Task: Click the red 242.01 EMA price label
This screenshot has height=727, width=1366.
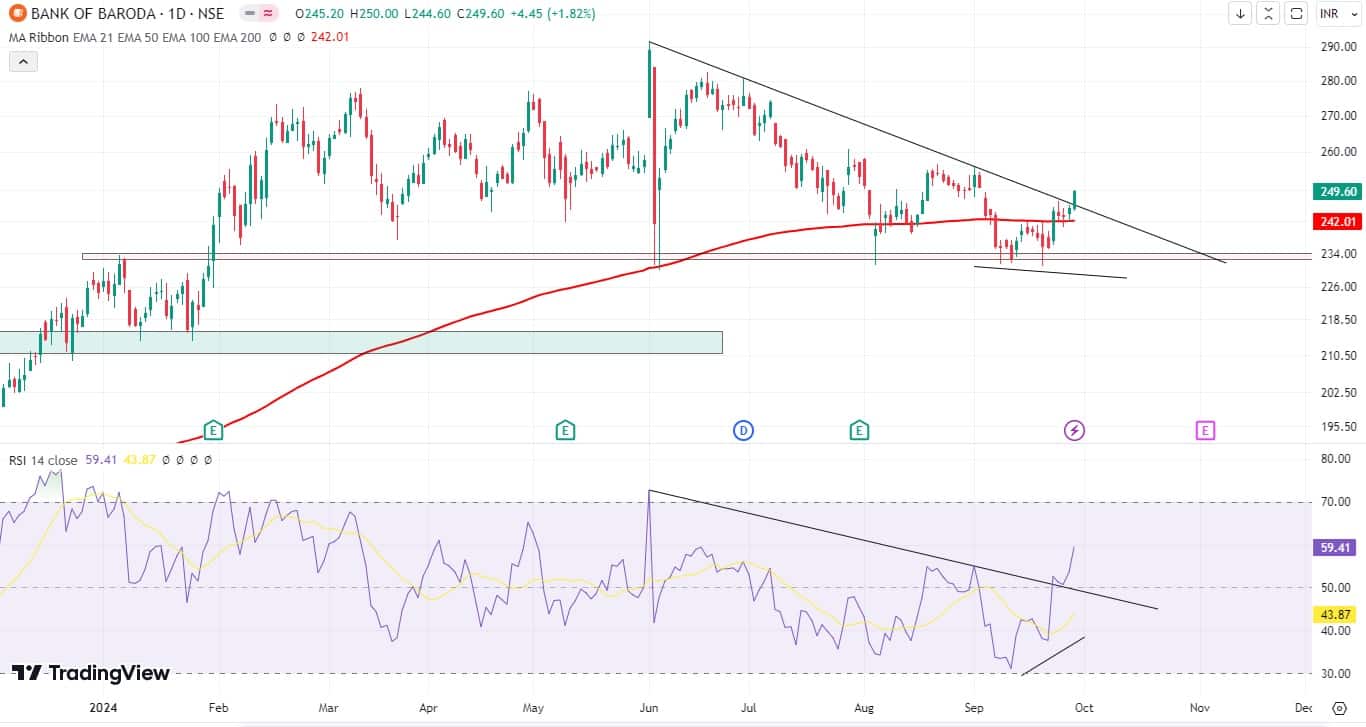Action: [x=1338, y=220]
